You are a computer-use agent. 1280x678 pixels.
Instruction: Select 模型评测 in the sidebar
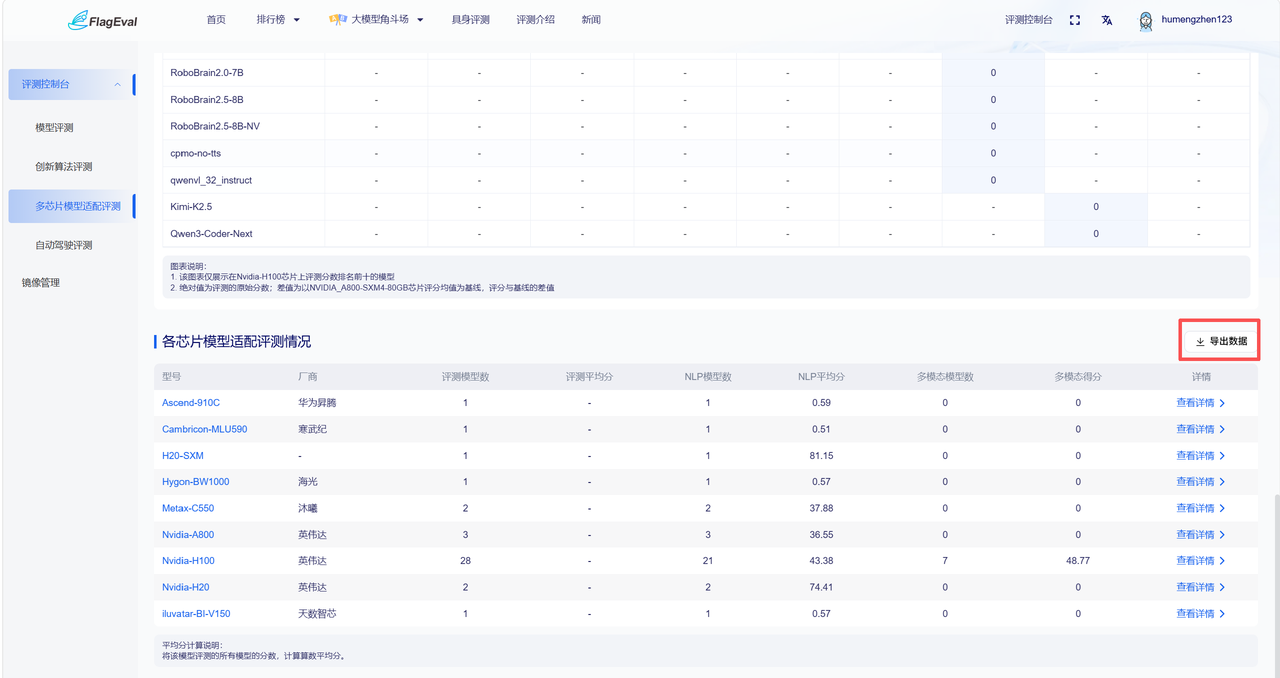click(x=54, y=128)
